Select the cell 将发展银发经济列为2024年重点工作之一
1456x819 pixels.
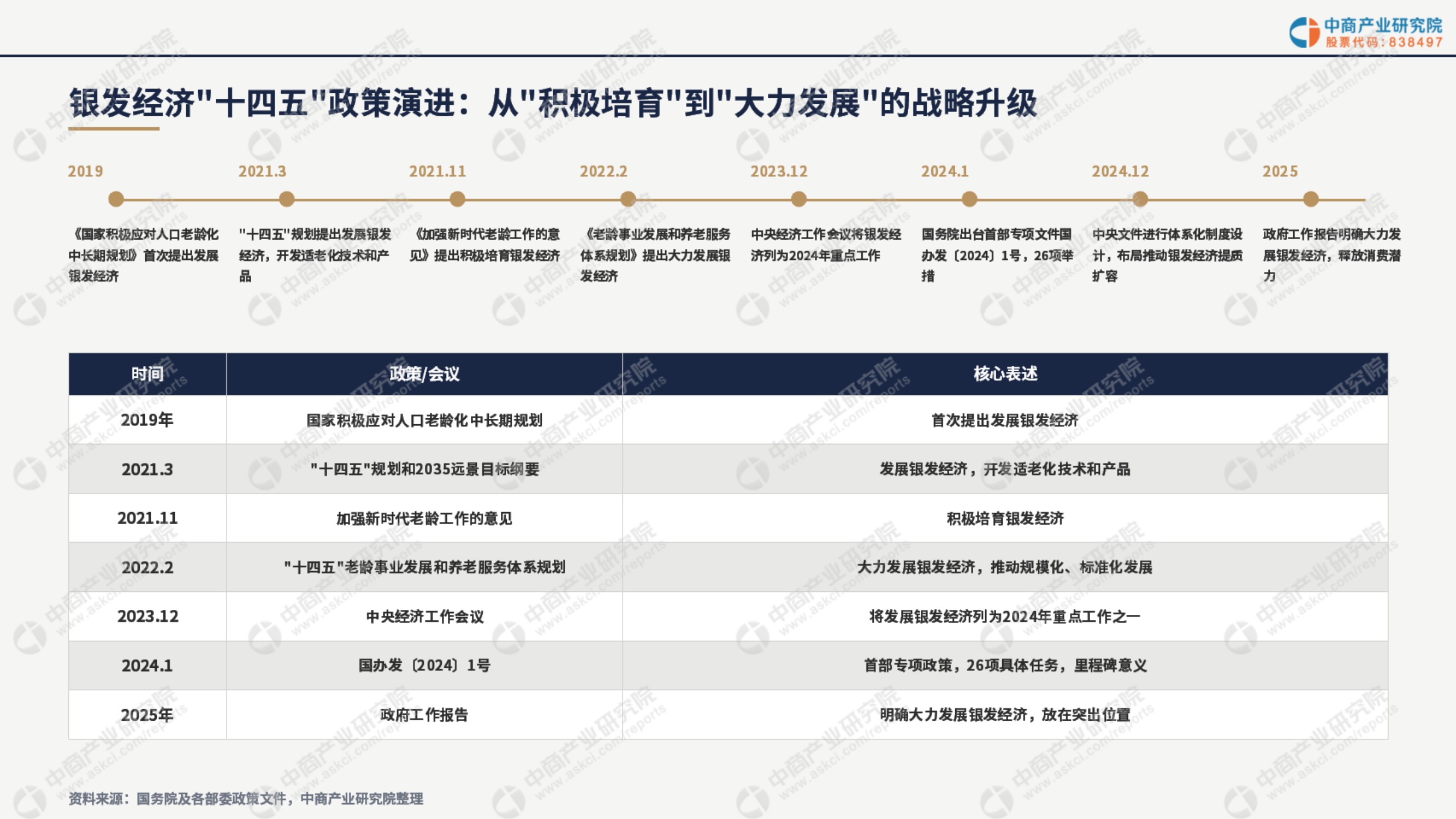coord(1005,616)
